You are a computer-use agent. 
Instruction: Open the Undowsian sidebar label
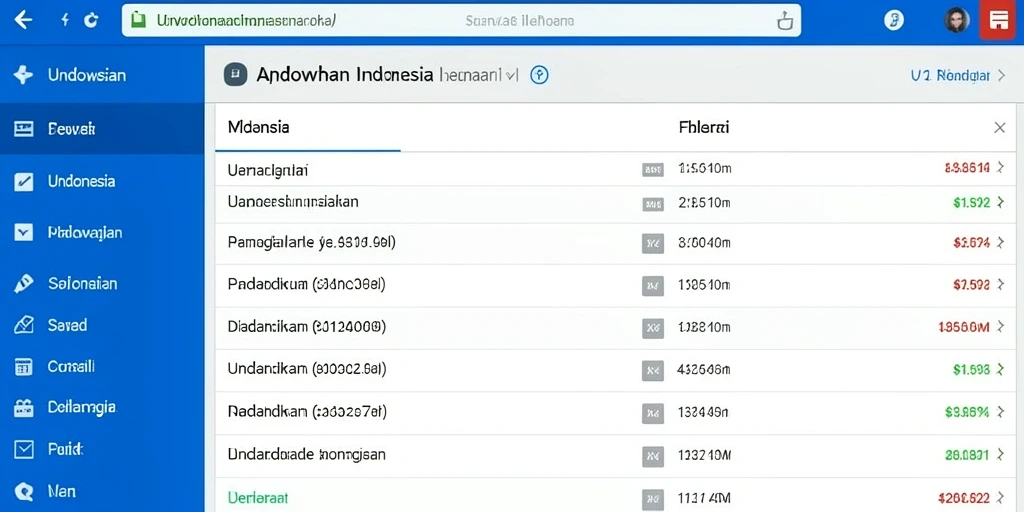point(87,75)
